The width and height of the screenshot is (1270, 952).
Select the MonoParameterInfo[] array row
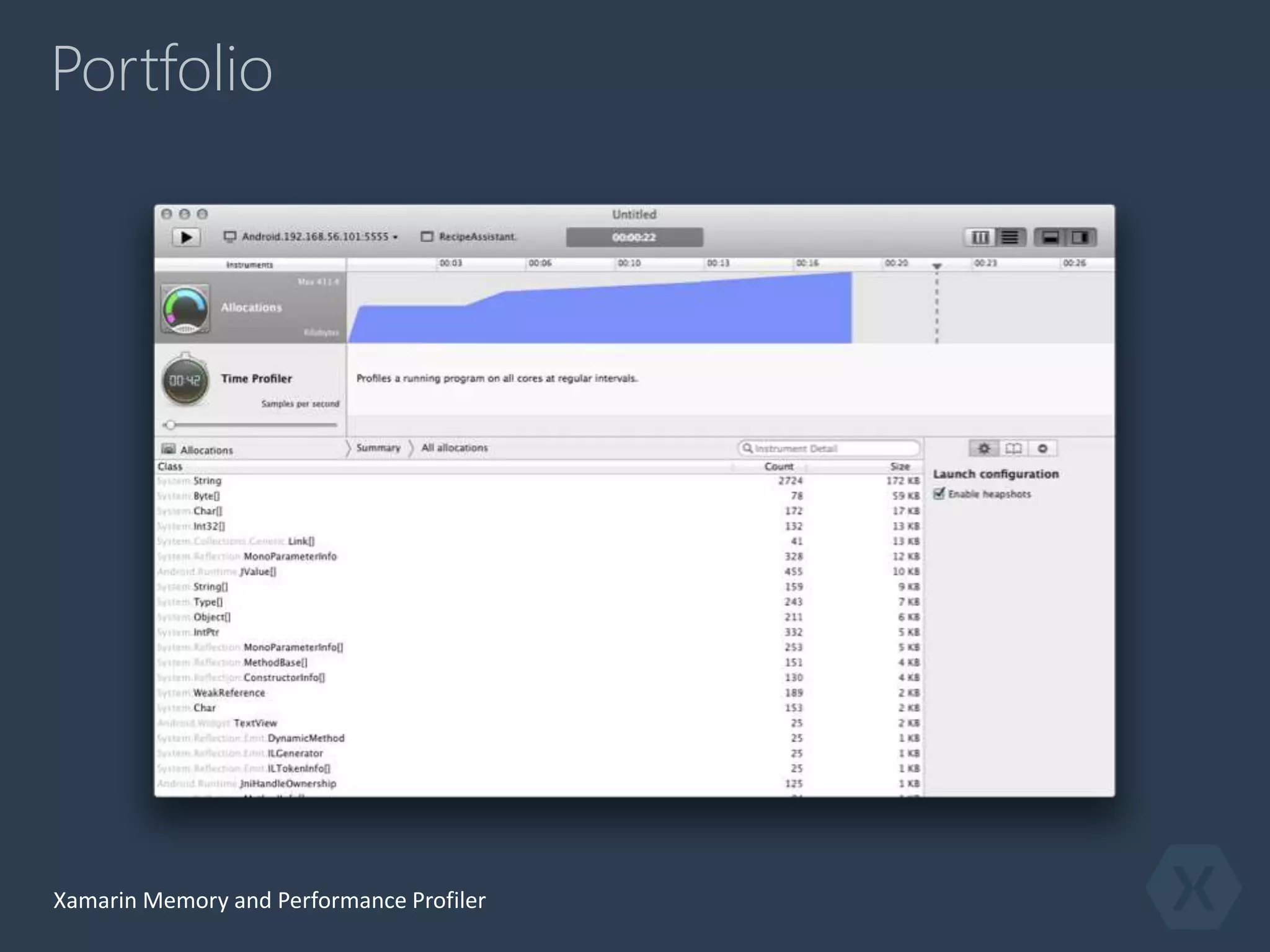(538, 647)
